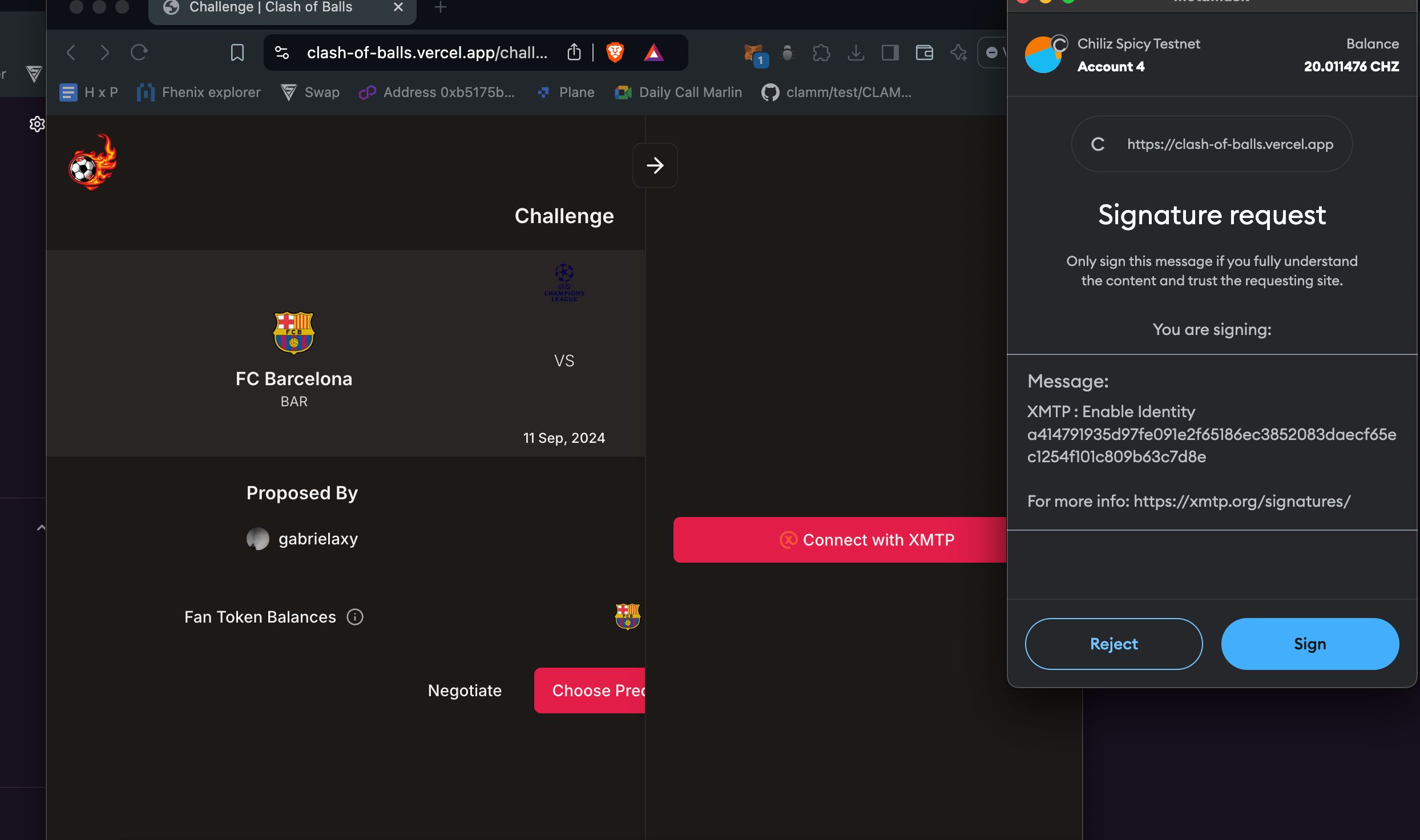Click settings gear in left sidebar
Image resolution: width=1420 pixels, height=840 pixels.
coord(37,124)
